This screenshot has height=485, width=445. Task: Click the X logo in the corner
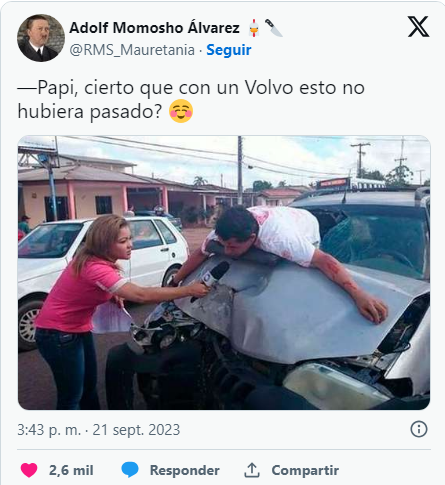[418, 27]
